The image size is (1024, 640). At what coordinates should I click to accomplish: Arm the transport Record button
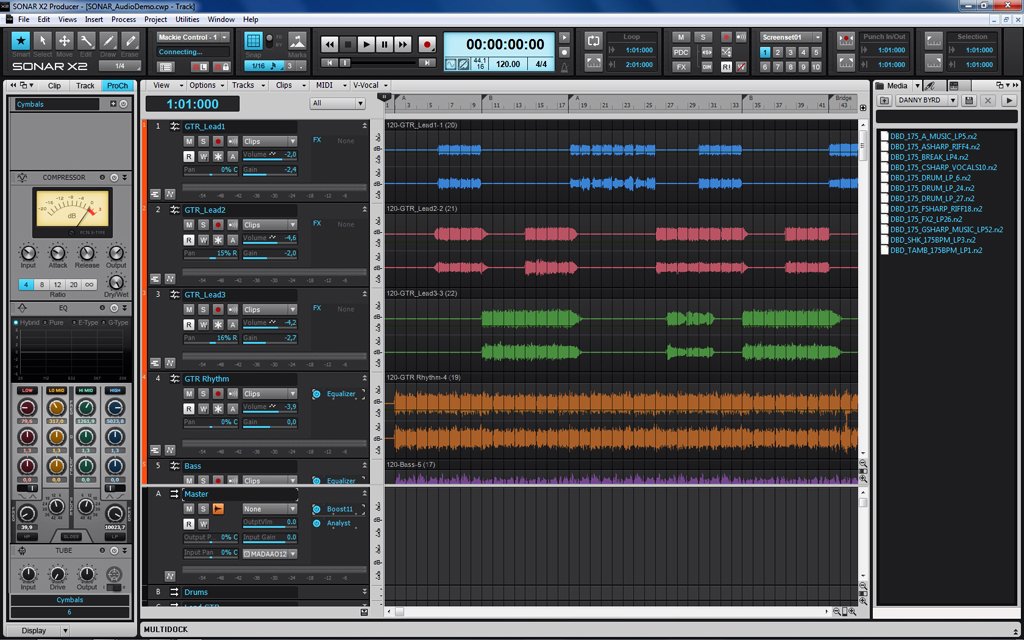click(x=427, y=44)
